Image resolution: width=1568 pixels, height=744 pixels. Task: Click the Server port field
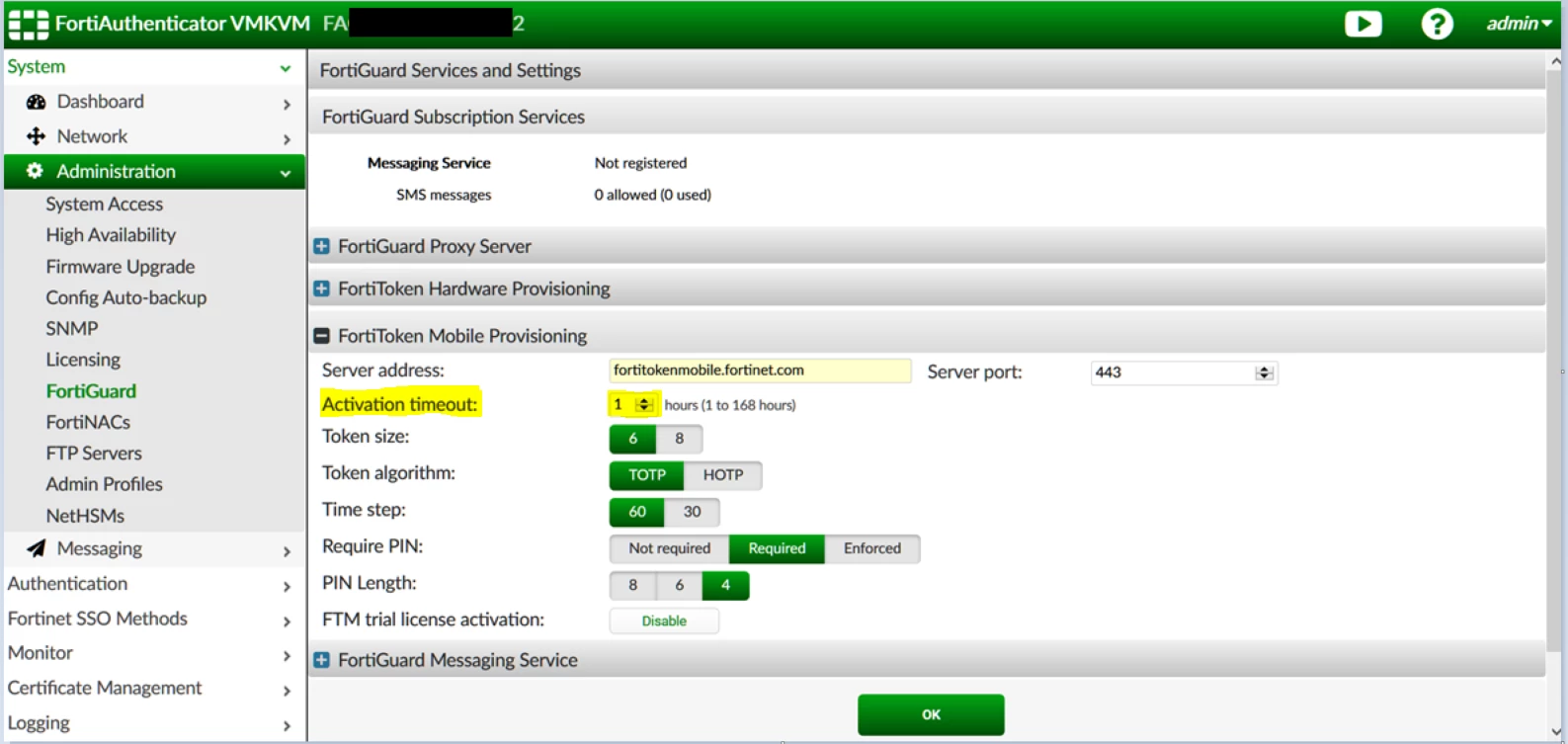click(x=1184, y=372)
